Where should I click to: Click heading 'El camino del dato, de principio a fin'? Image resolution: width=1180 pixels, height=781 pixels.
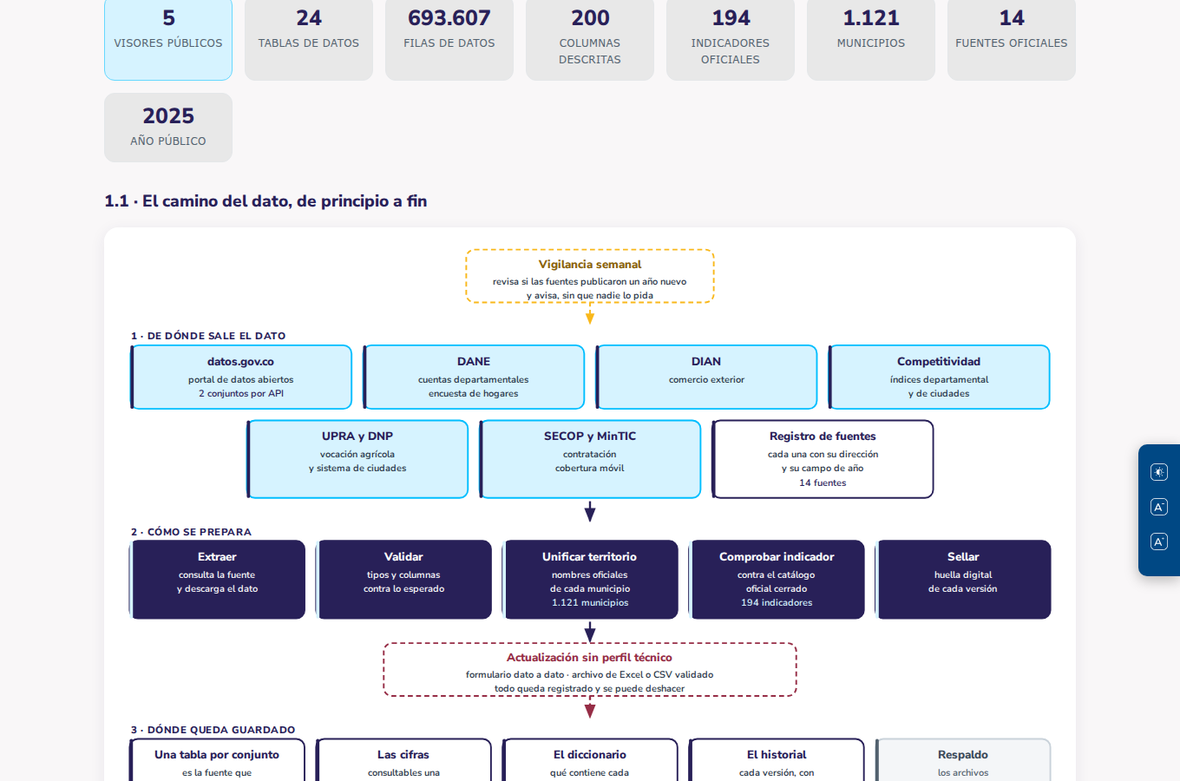(284, 201)
